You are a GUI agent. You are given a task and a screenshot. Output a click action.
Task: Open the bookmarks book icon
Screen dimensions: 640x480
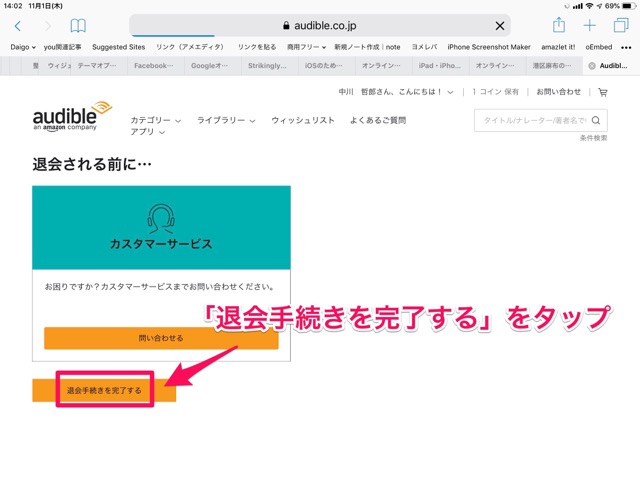[x=78, y=26]
